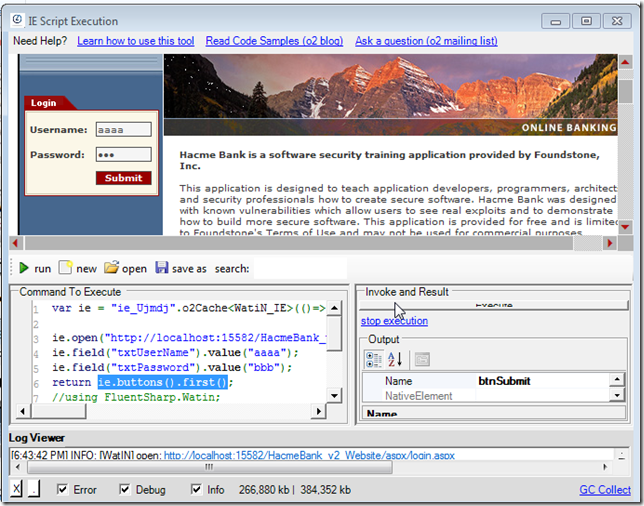Create a new script with the new icon
The image size is (644, 506).
65,268
